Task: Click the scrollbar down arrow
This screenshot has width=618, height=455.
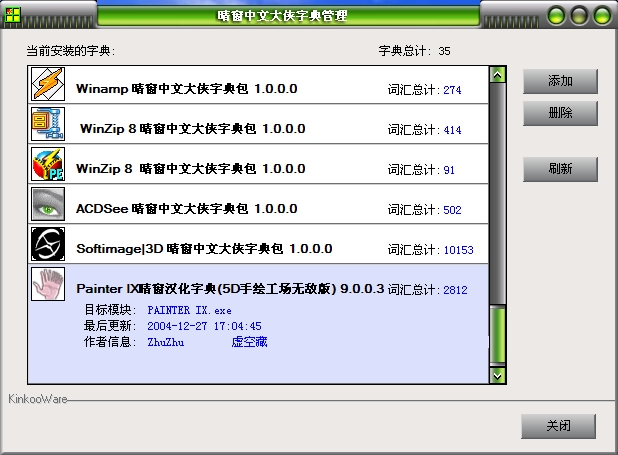Action: (x=497, y=375)
